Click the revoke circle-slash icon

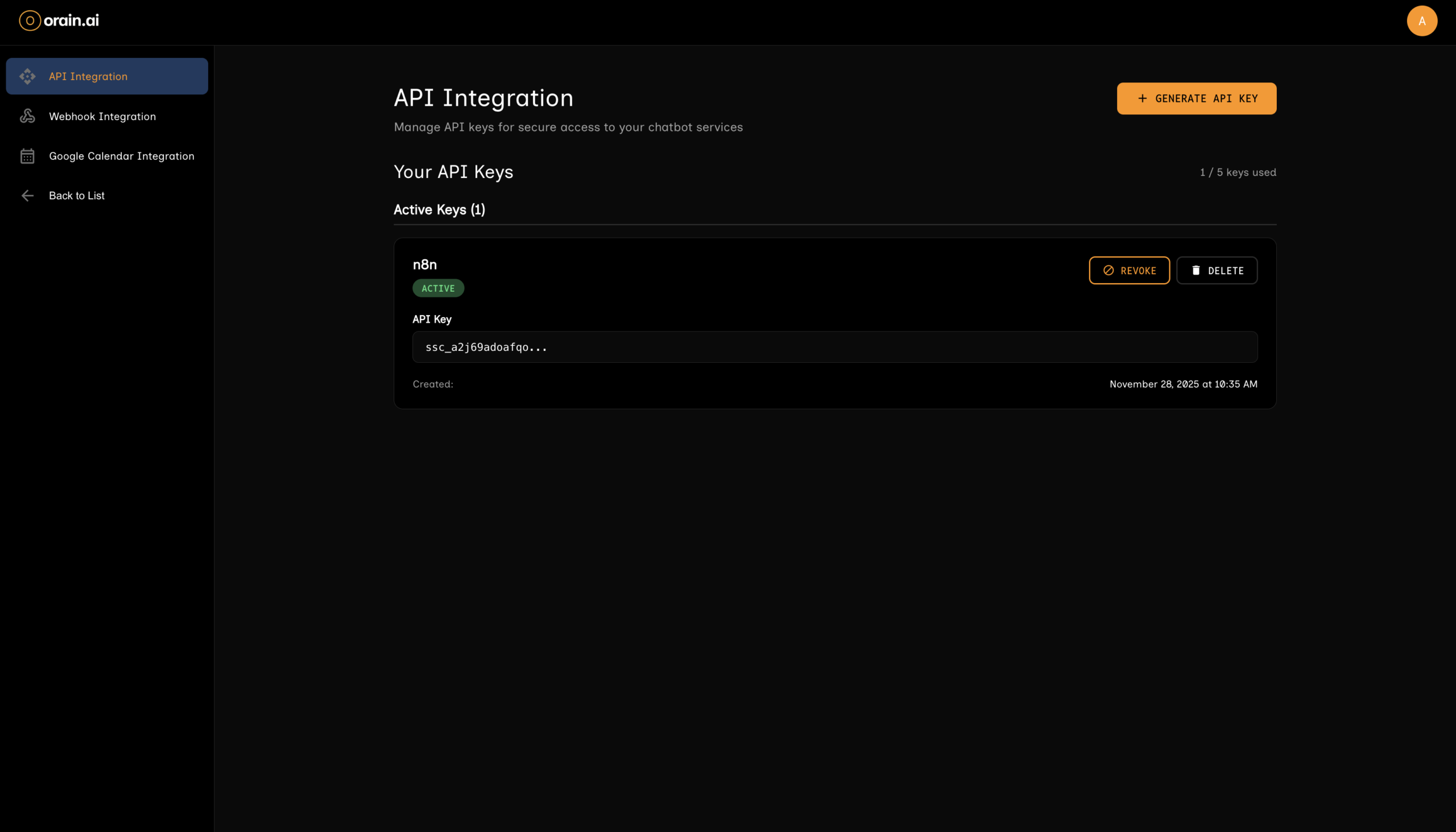click(x=1108, y=270)
